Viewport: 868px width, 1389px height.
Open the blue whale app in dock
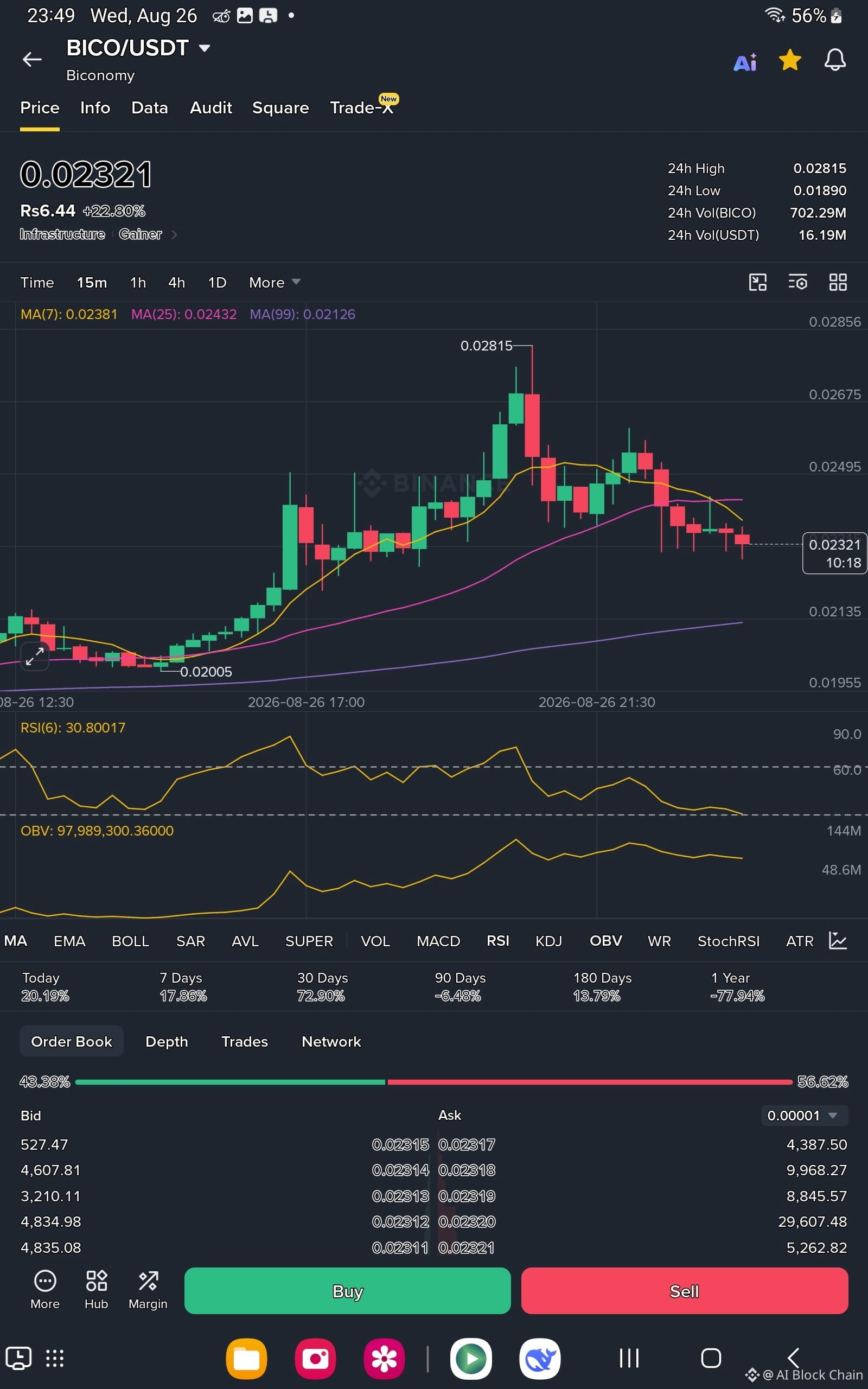click(x=540, y=1359)
